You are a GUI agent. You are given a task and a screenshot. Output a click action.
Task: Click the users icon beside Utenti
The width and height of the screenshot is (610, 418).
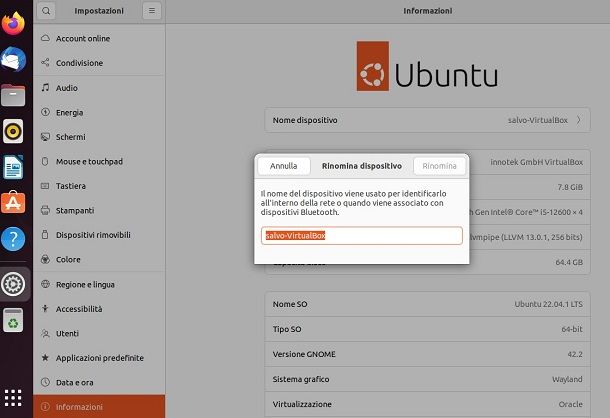point(46,333)
